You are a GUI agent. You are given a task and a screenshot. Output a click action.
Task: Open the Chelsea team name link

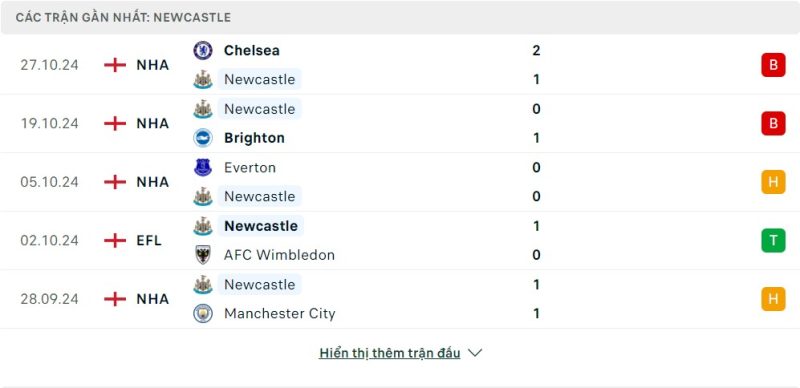coord(252,51)
